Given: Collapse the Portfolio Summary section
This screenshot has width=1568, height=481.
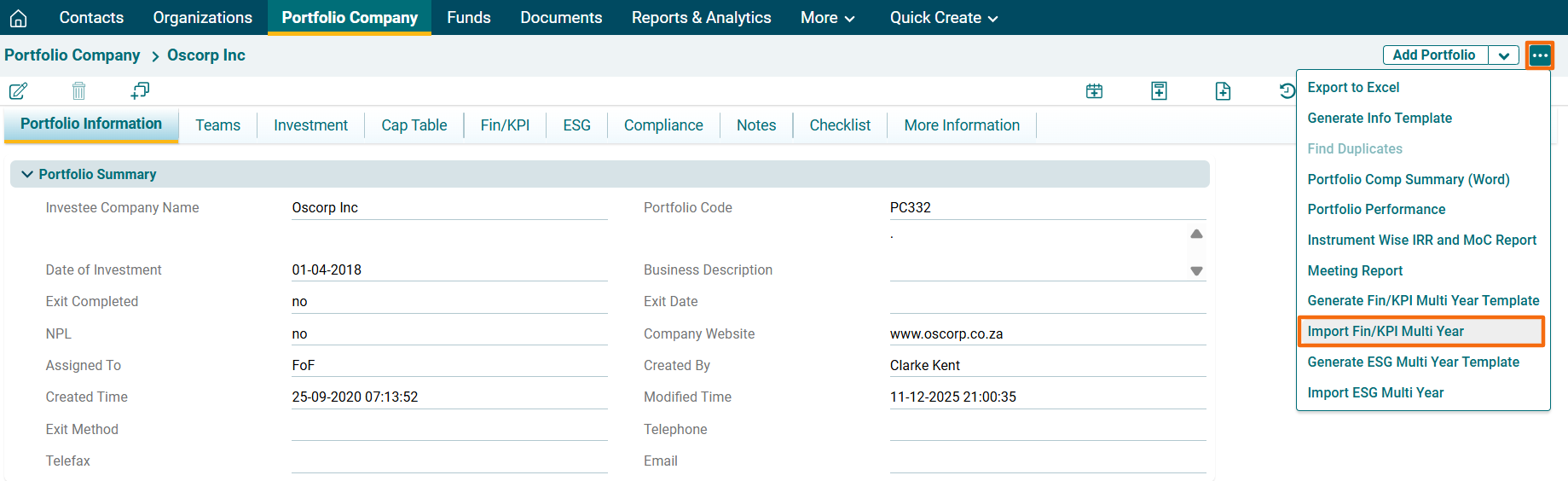Looking at the screenshot, I should (27, 174).
